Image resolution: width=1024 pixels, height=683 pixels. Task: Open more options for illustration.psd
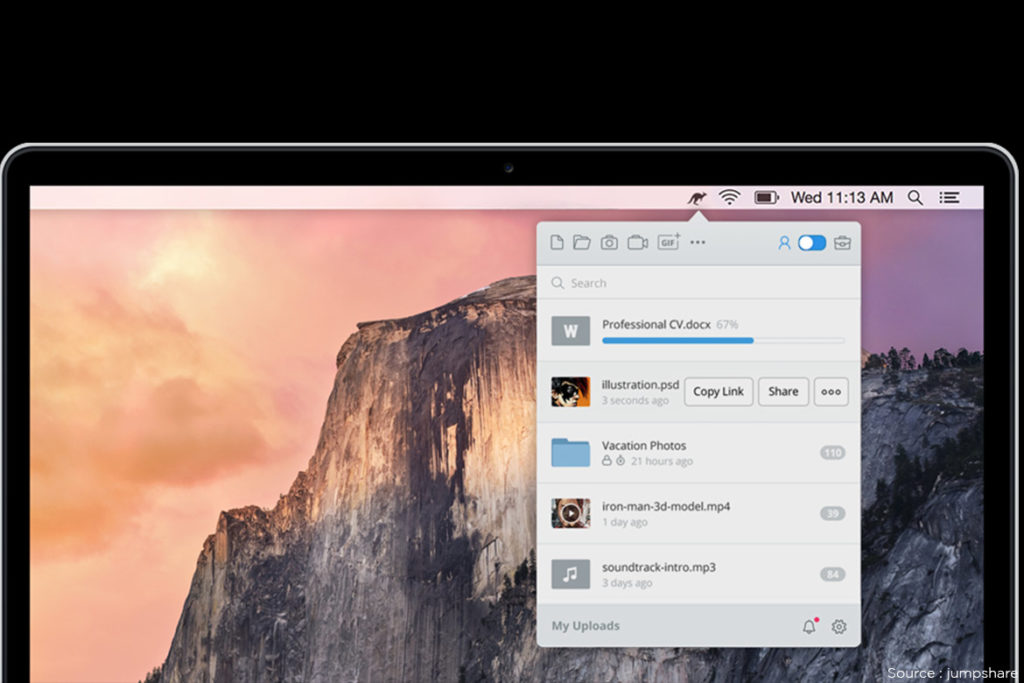[831, 392]
